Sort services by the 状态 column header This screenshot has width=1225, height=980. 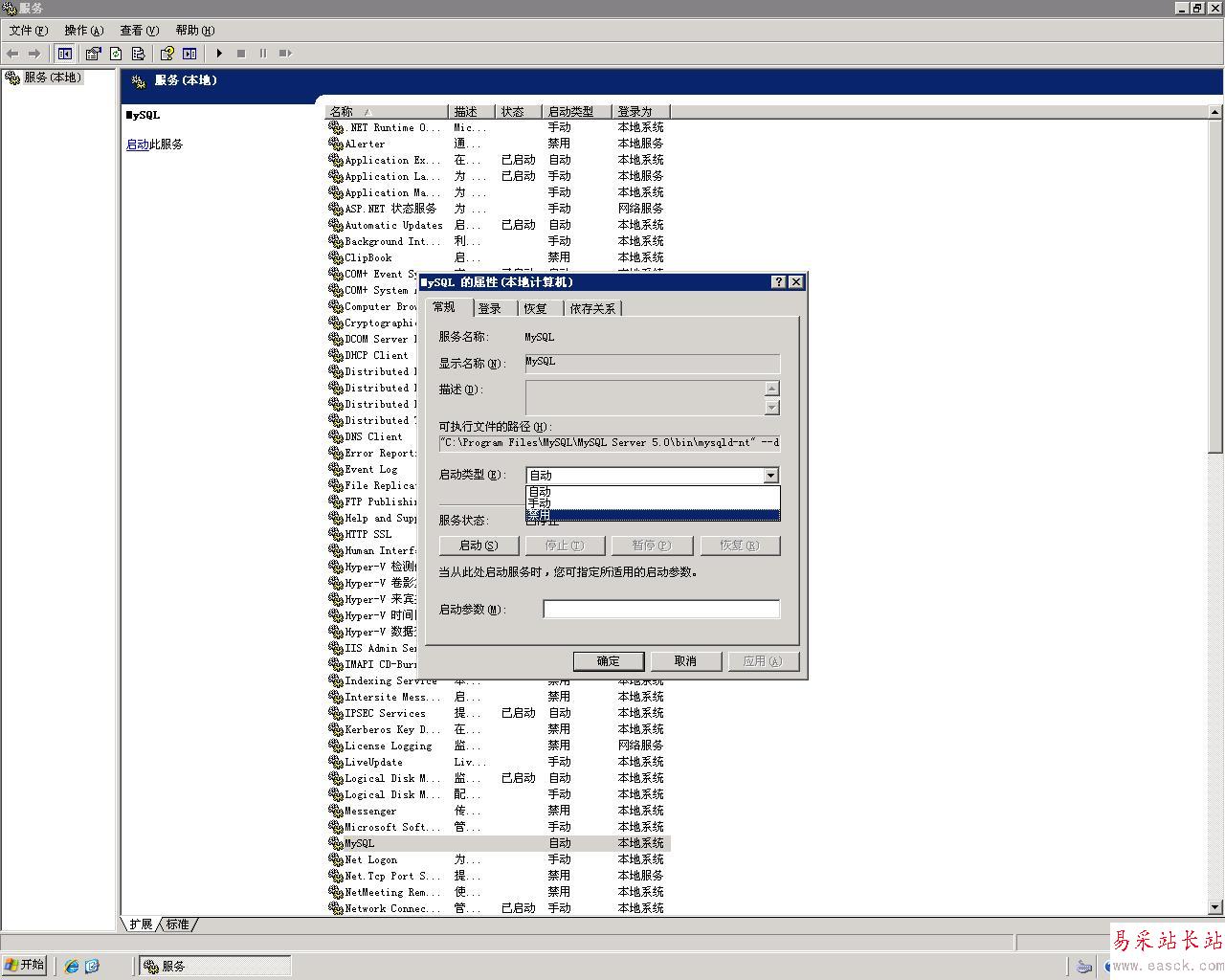520,112
